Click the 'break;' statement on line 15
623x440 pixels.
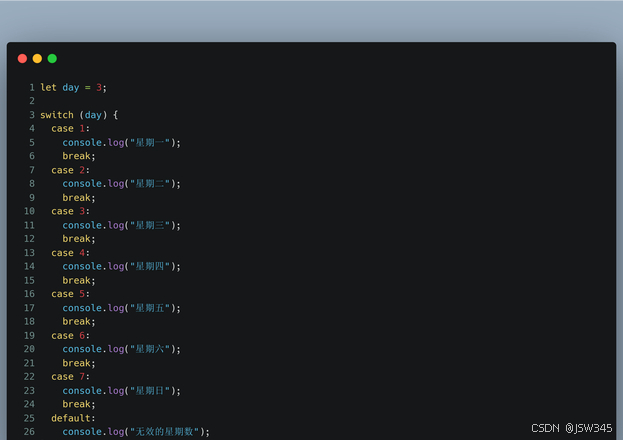click(79, 281)
